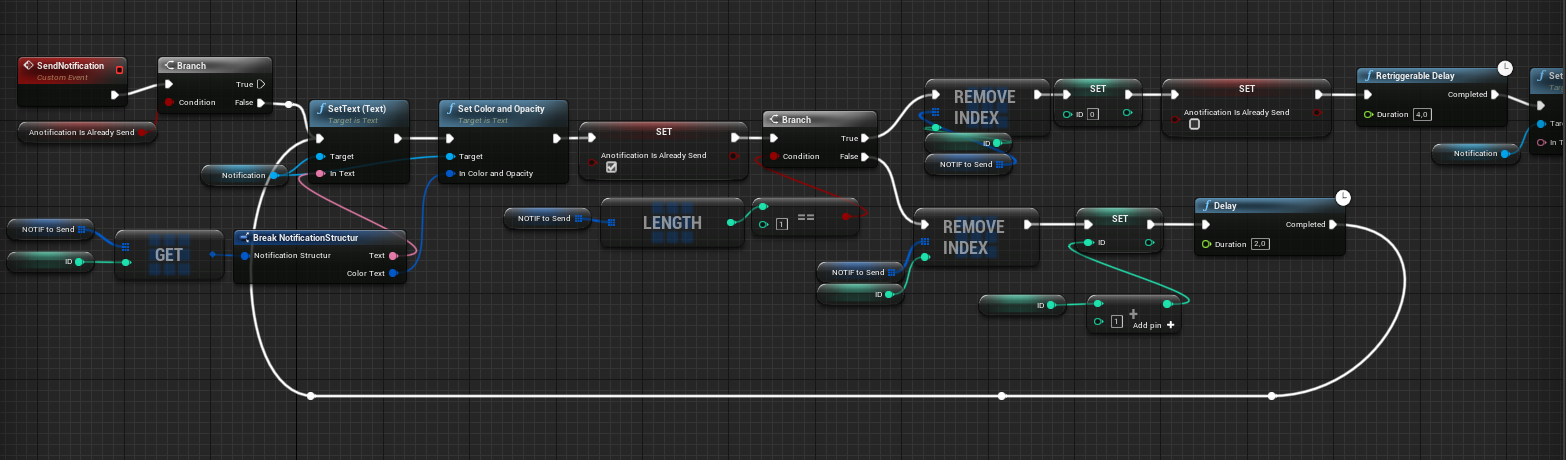Viewport: 1566px width, 460px height.
Task: Click the True output pin on first Branch
Action: point(260,85)
